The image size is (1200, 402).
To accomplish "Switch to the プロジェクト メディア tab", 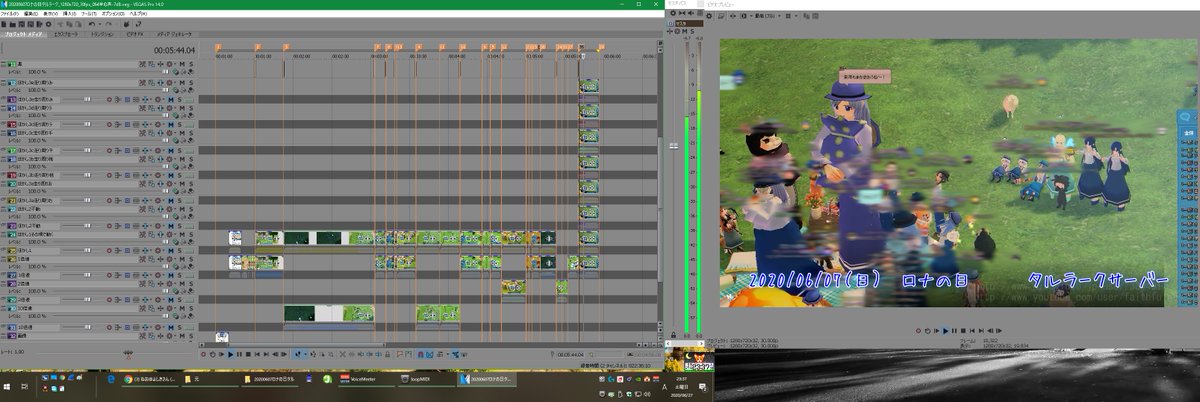I will pos(23,35).
